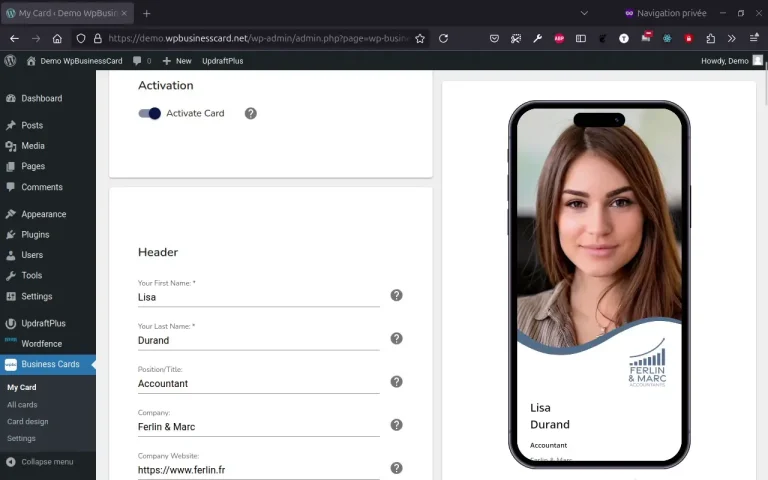Select the My Card browser tab

[x=68, y=13]
